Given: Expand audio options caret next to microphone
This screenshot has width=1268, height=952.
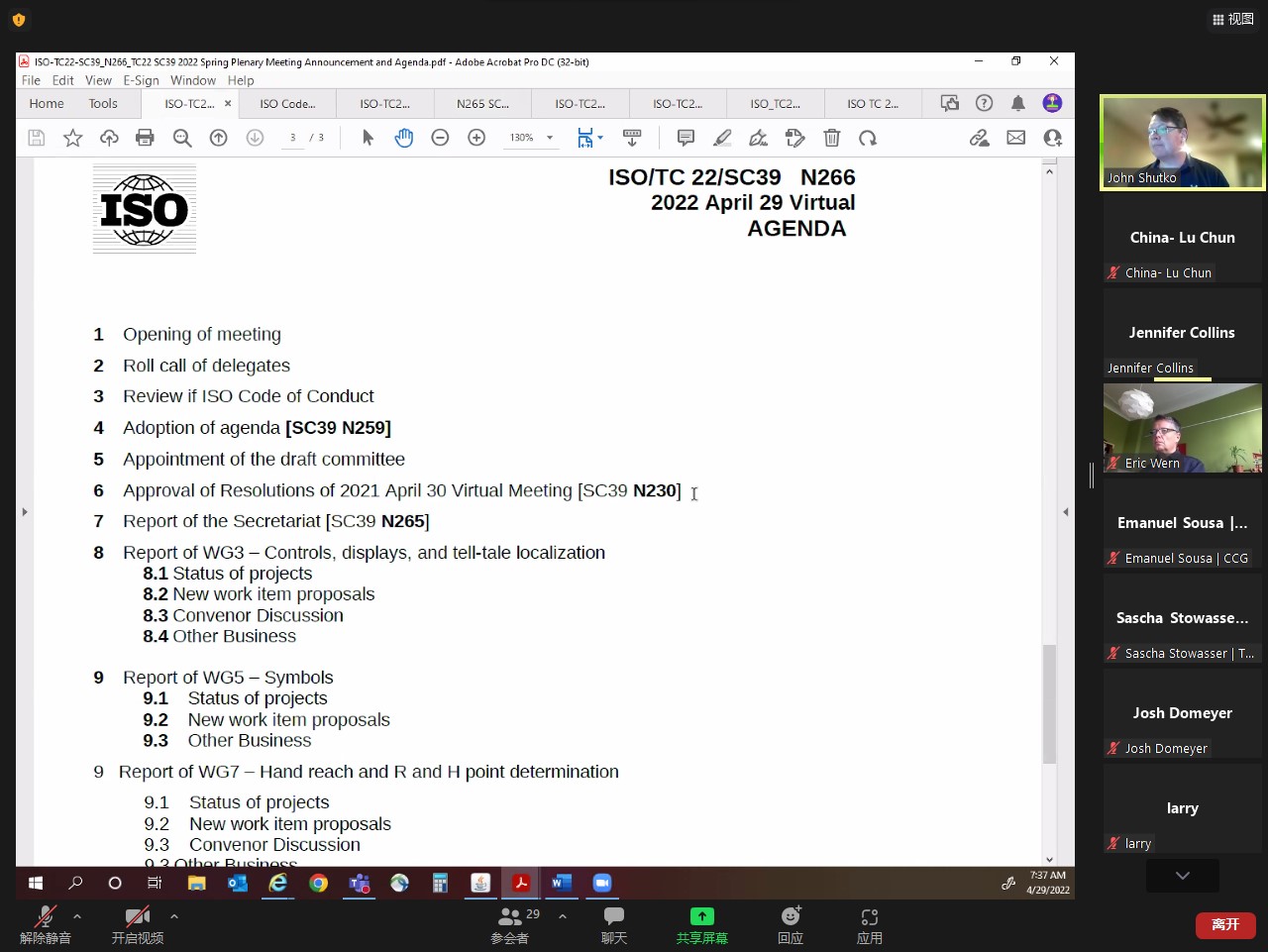Looking at the screenshot, I should coord(77,916).
